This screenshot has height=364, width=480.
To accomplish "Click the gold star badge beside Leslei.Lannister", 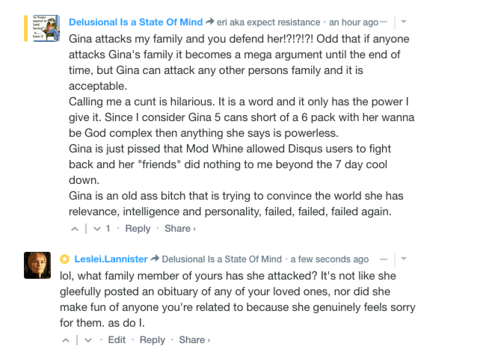I will 65,259.
